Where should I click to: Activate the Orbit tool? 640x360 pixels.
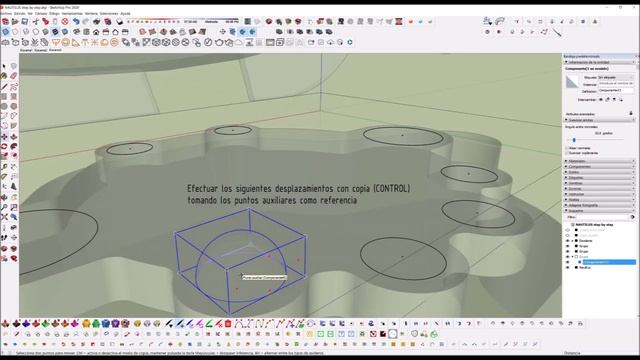[4, 197]
